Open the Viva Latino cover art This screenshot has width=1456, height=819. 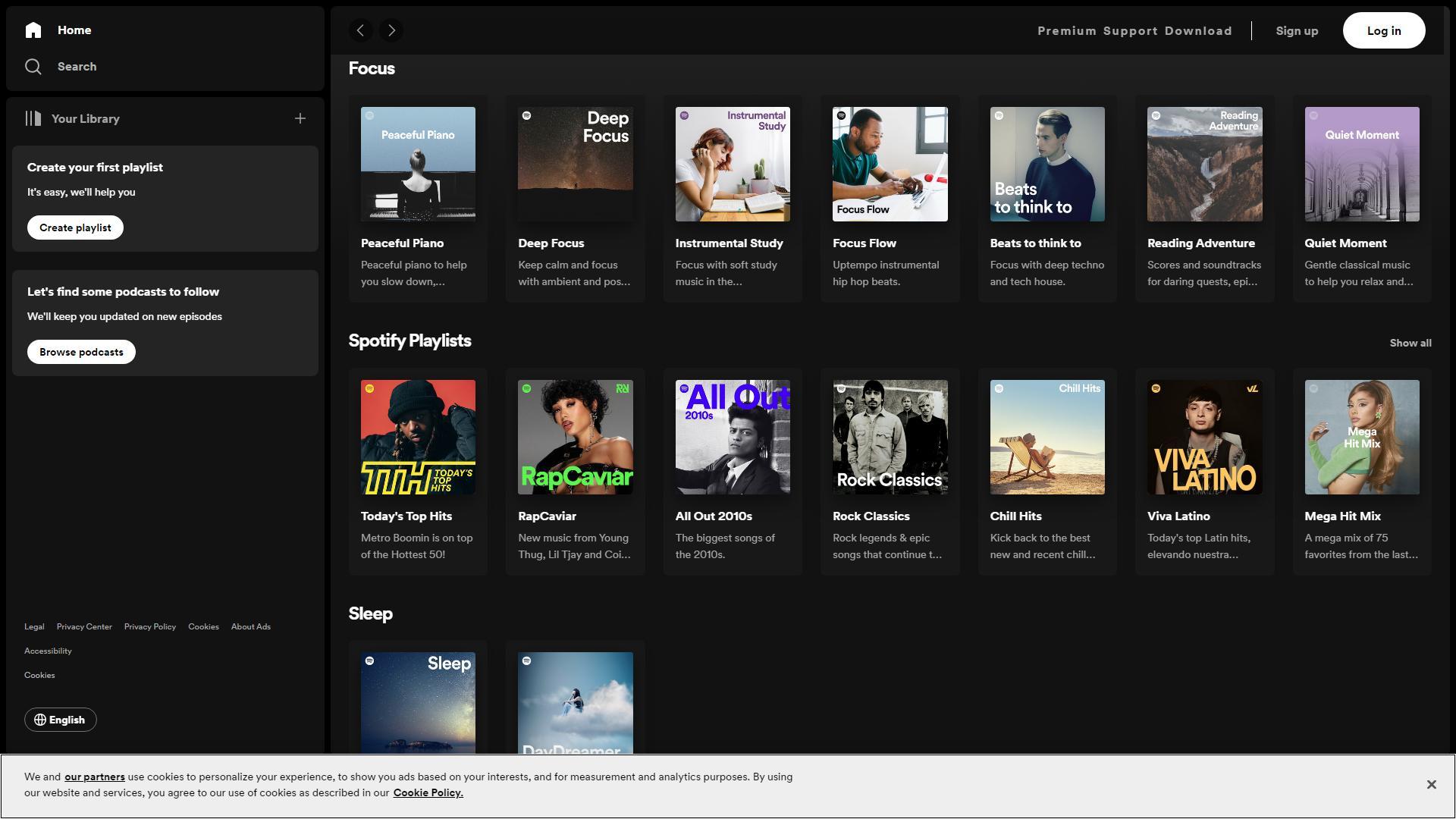pyautogui.click(x=1205, y=437)
